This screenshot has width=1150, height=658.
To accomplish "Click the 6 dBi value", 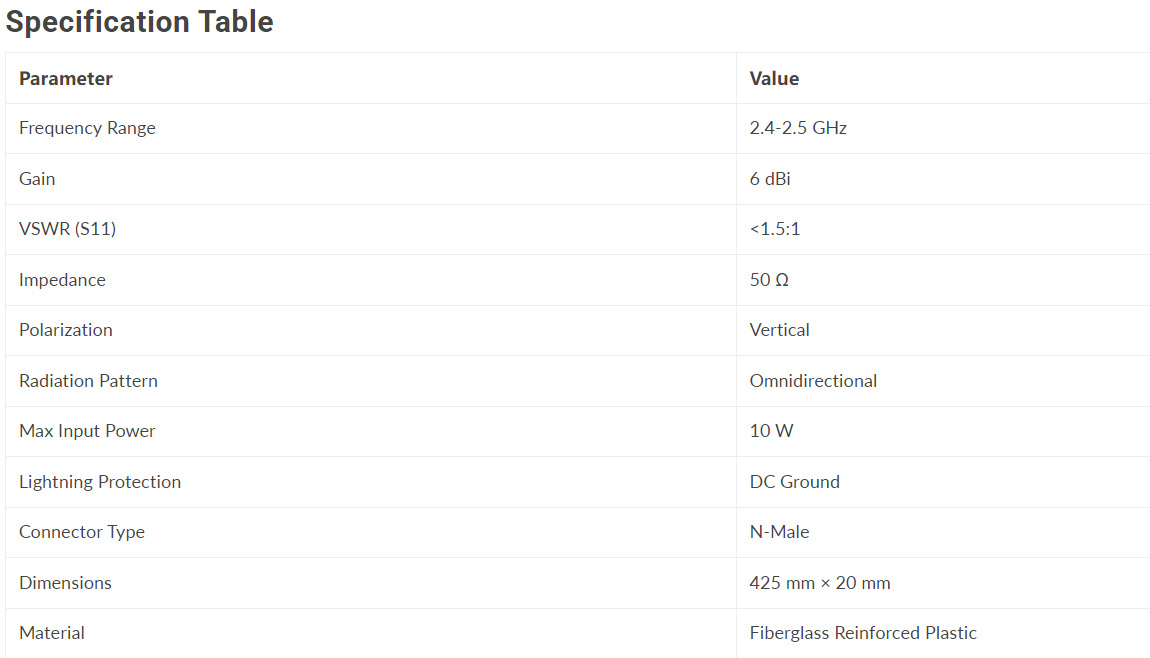I will pos(770,179).
